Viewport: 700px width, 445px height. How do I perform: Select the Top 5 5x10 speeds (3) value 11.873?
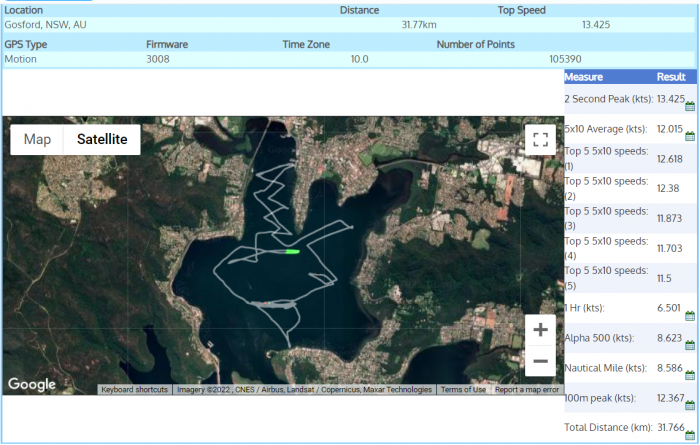(x=669, y=218)
